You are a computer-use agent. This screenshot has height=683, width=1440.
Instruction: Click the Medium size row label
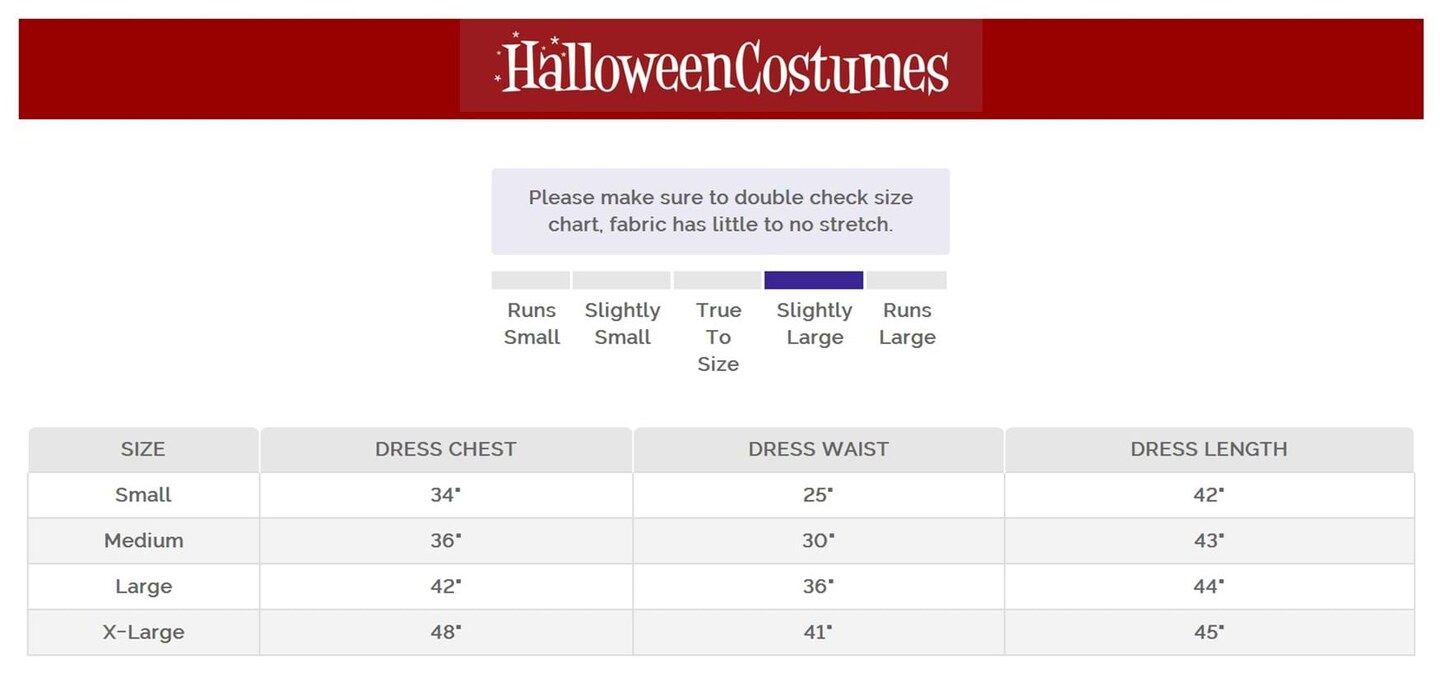143,541
